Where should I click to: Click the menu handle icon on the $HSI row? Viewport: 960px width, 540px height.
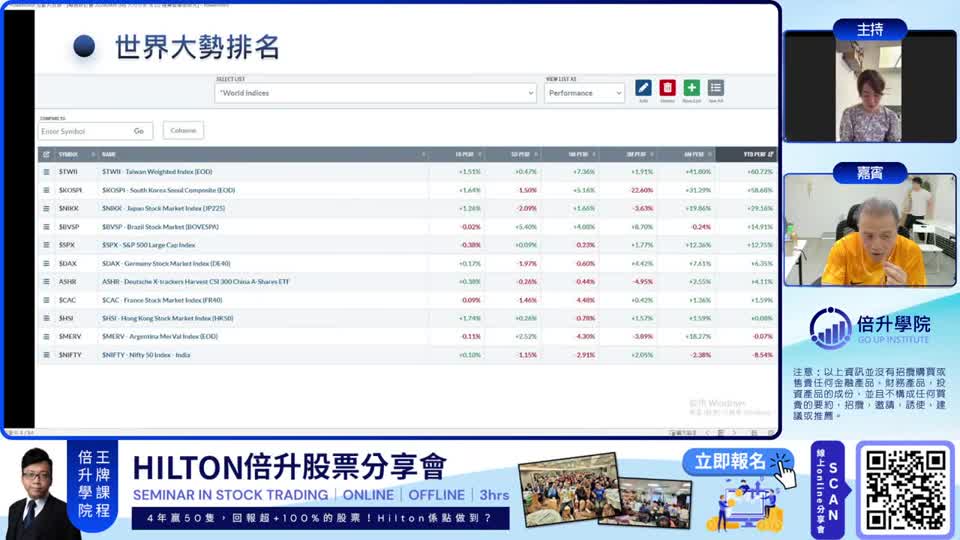tap(46, 318)
